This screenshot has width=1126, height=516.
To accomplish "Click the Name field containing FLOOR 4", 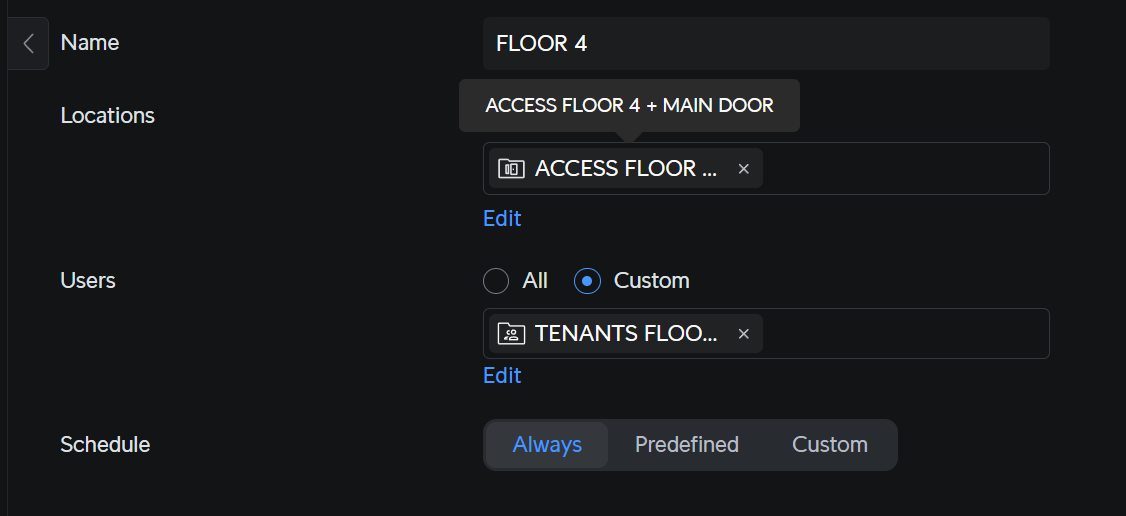I will tap(765, 43).
